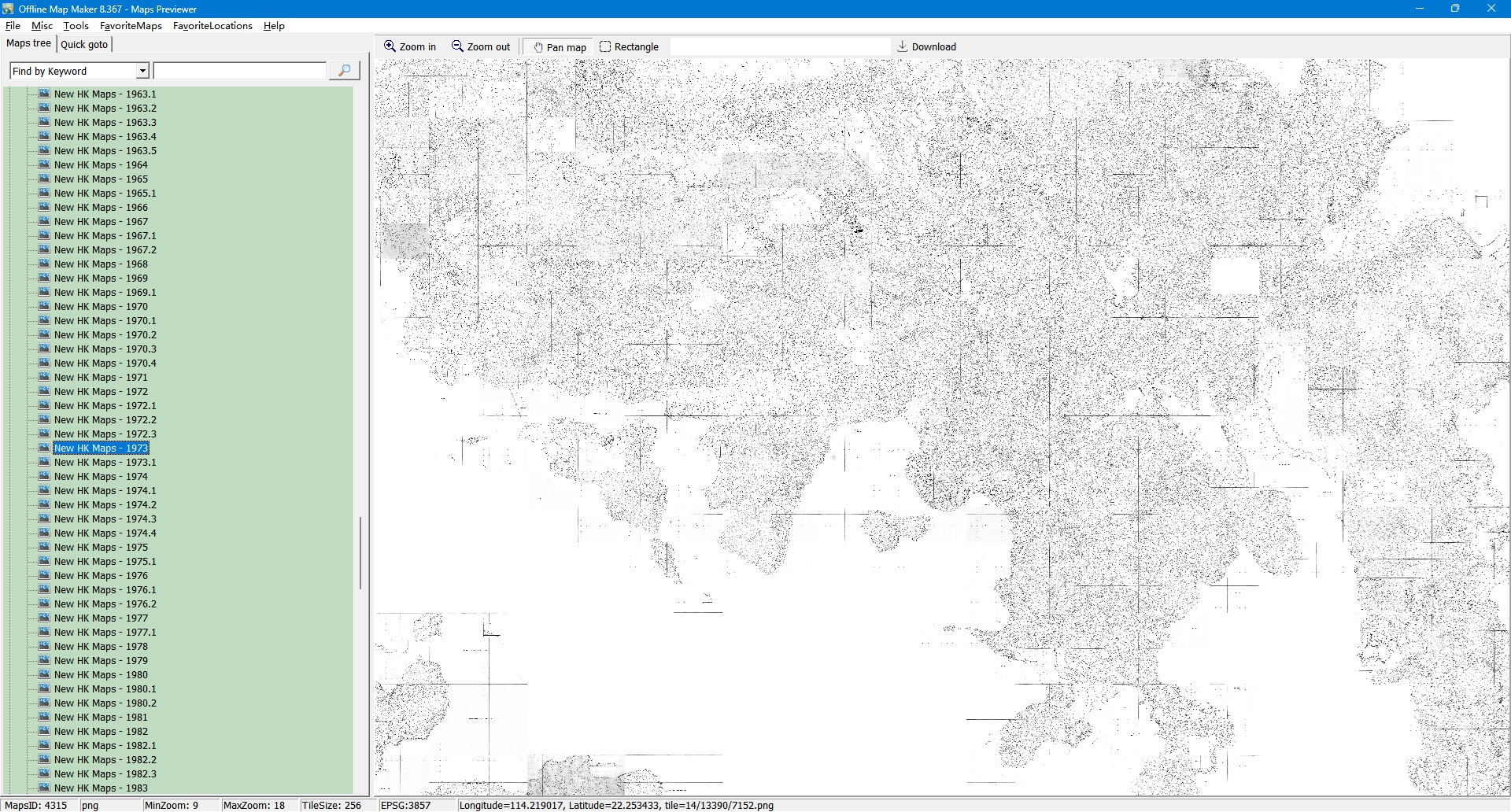Select New HK Maps - 1963.1 entry
This screenshot has height=812, width=1511.
105,94
